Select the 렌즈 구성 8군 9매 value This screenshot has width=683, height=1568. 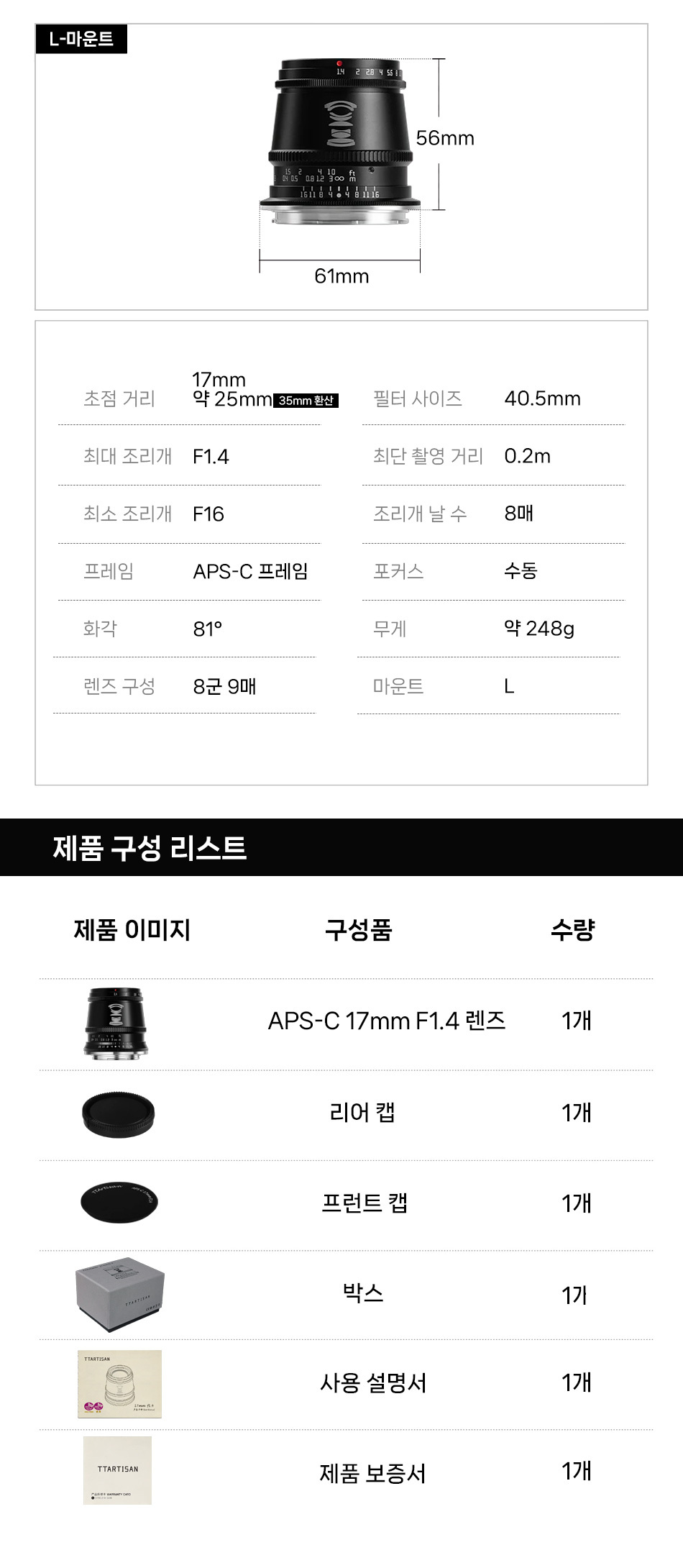click(224, 686)
